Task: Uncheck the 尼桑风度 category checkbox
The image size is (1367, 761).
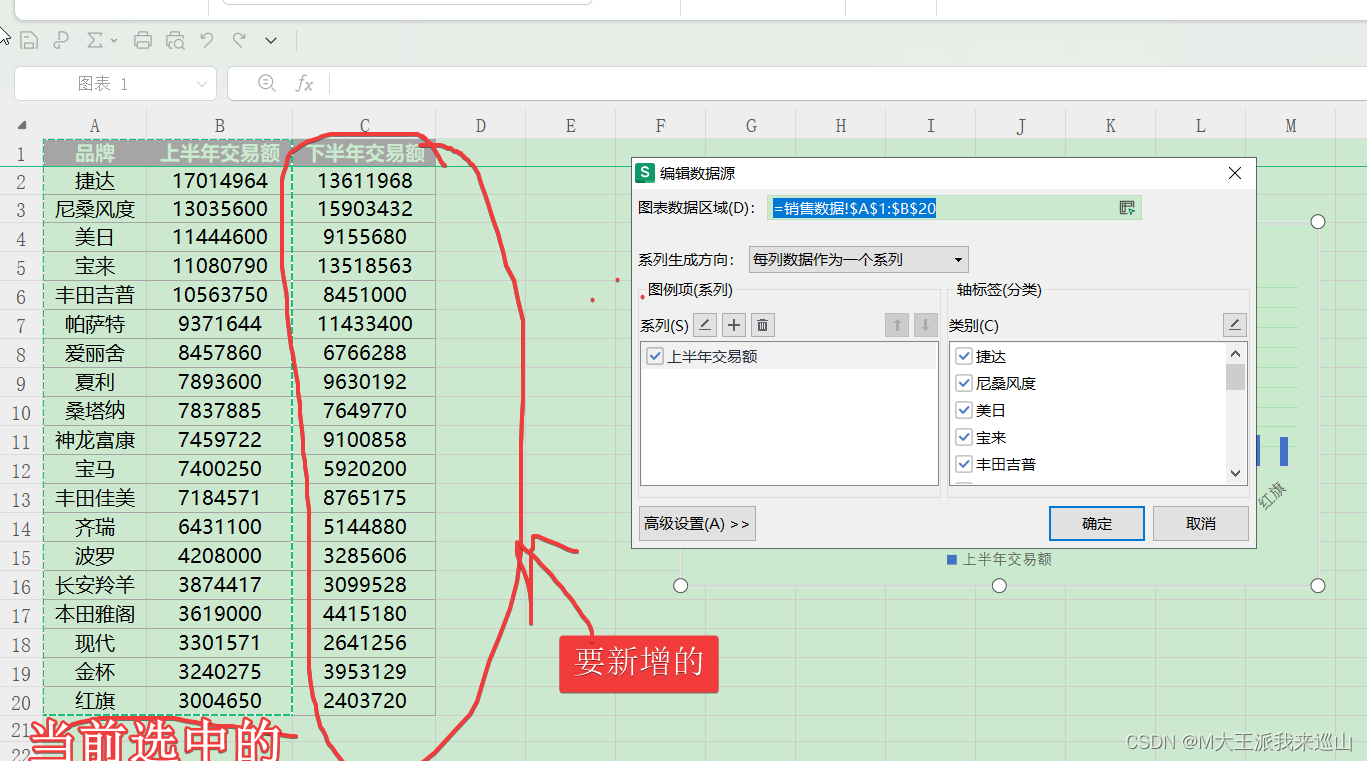Action: click(x=965, y=383)
